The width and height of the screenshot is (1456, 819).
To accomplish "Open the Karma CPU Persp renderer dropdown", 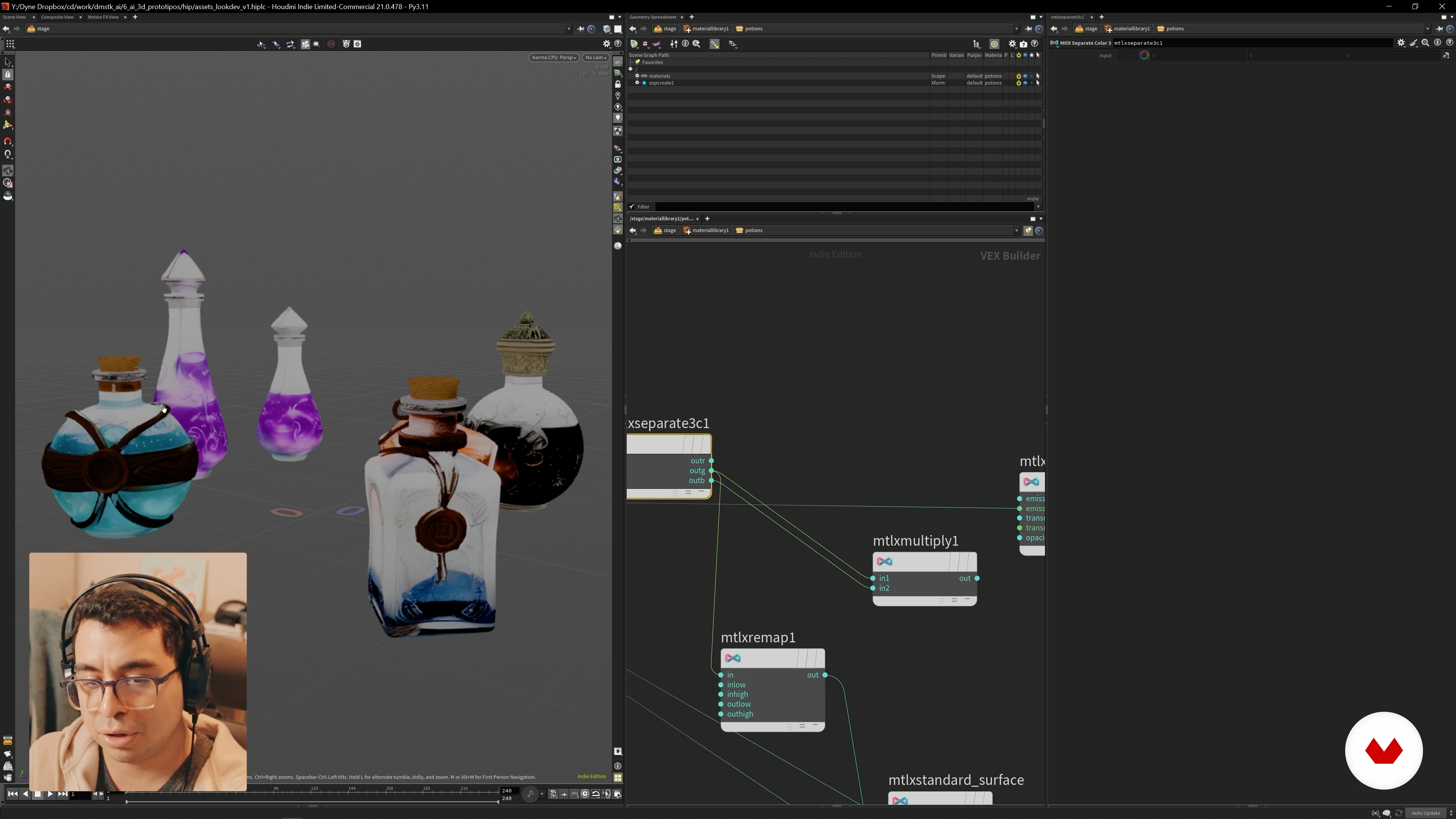I will [x=553, y=58].
